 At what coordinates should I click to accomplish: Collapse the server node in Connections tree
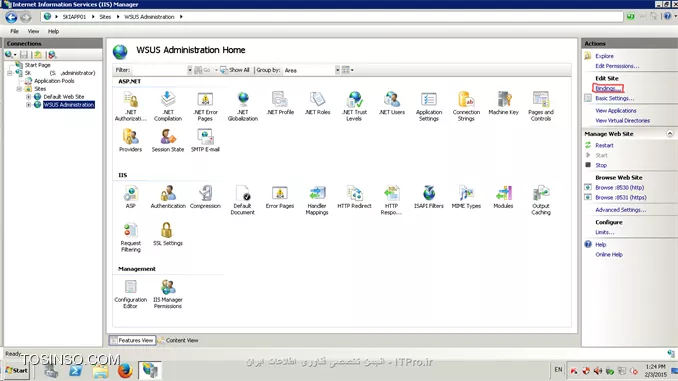point(10,73)
